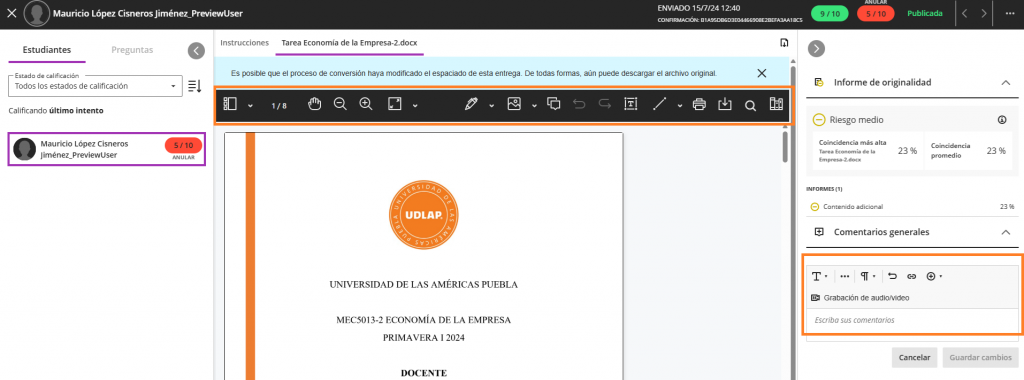Click the Riesgo medio info icon
This screenshot has height=380, width=1024.
[1002, 120]
